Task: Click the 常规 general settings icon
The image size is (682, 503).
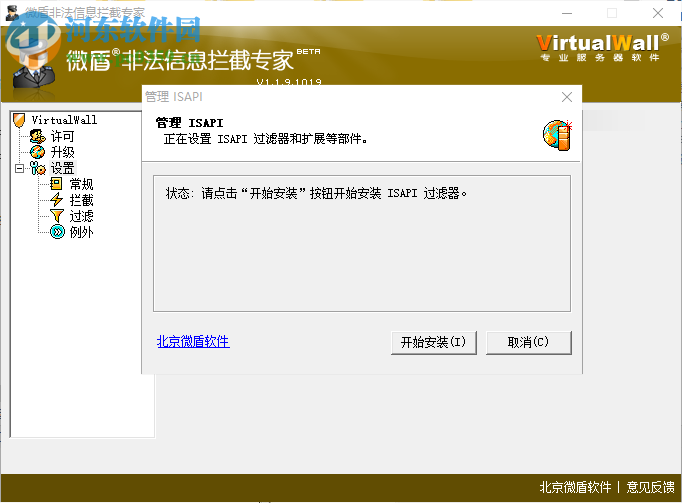Action: [57, 184]
